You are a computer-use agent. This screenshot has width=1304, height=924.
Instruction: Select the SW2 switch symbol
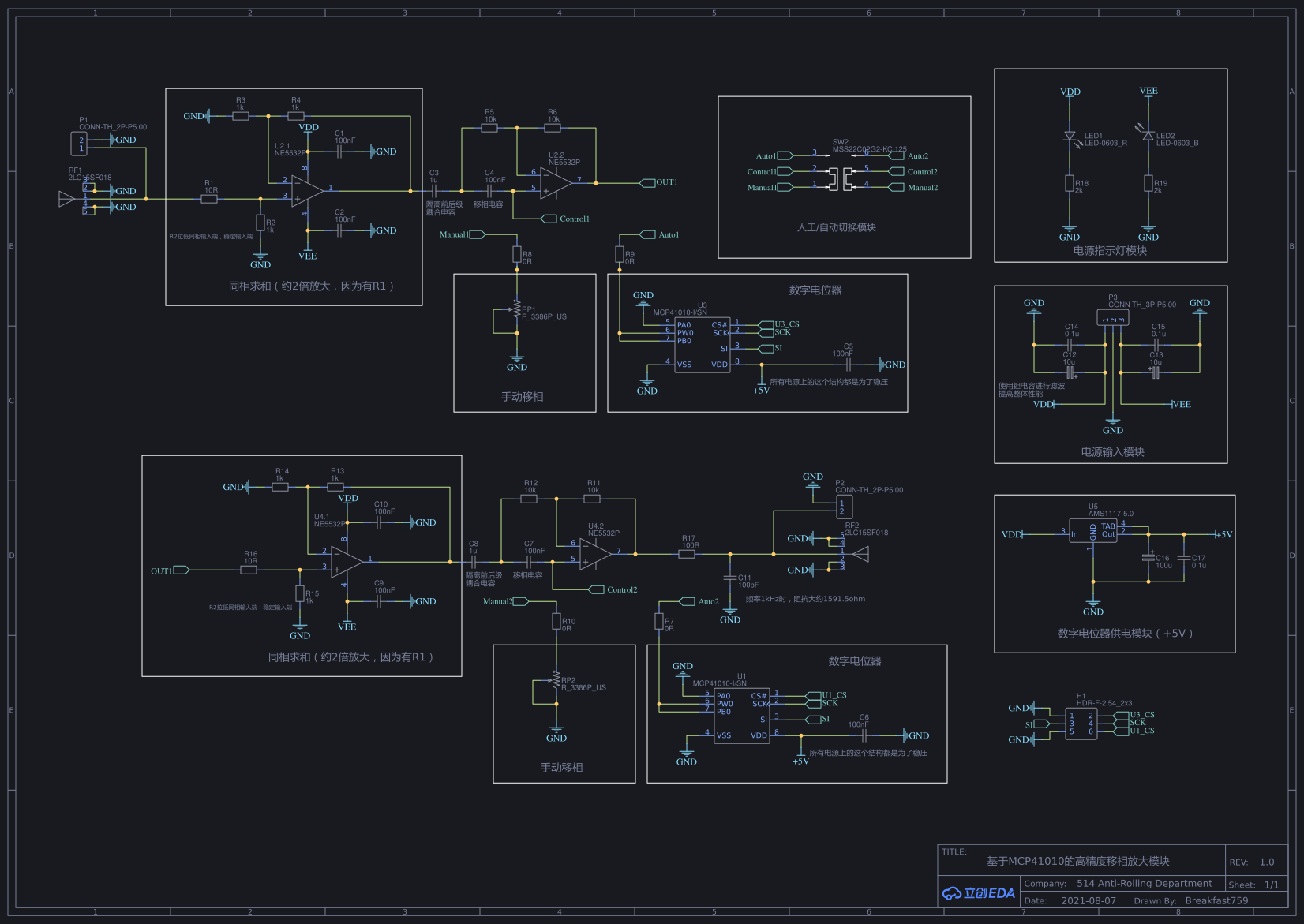pos(840,178)
